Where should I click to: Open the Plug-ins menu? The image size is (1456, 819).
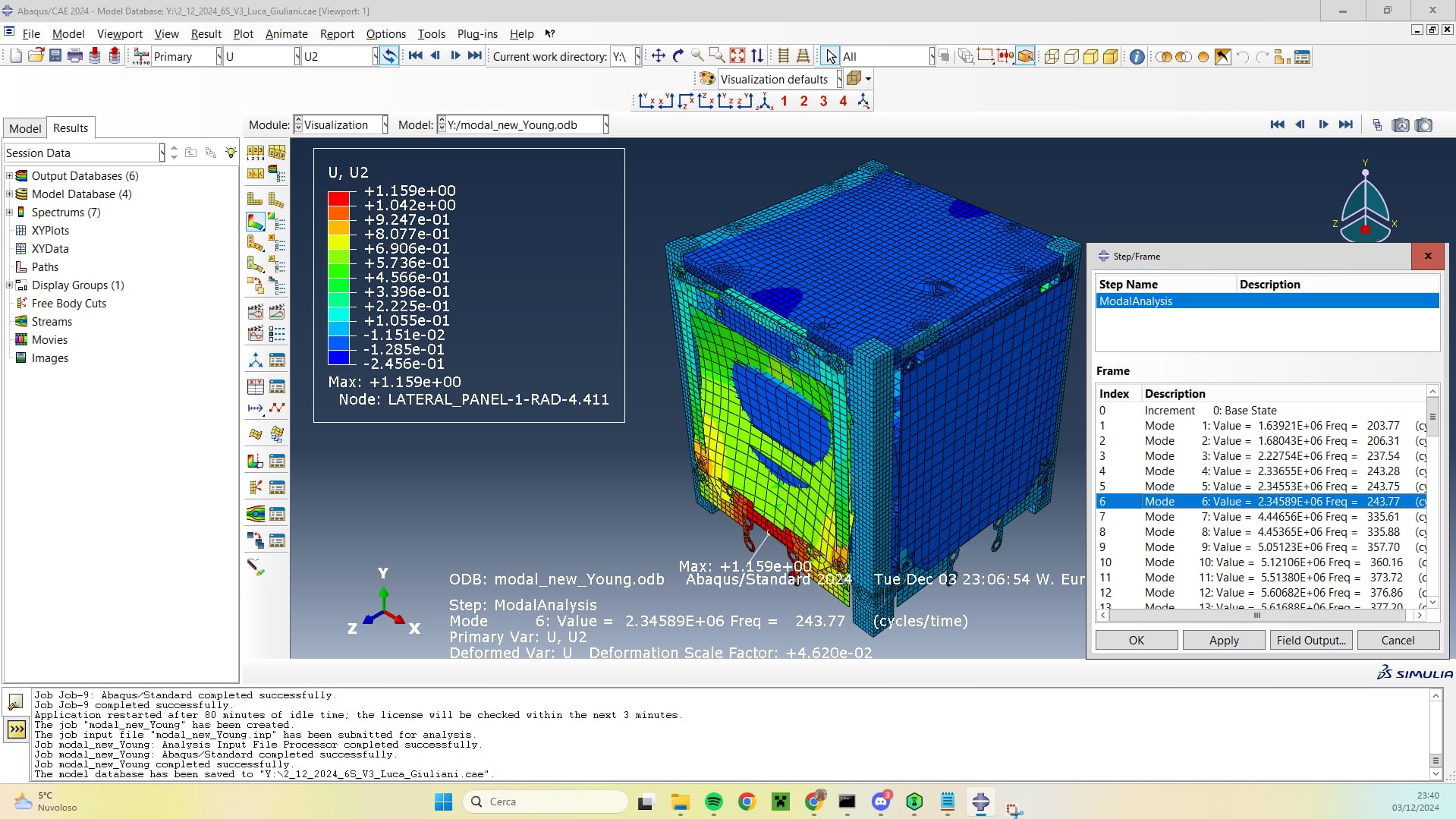pyautogui.click(x=477, y=33)
